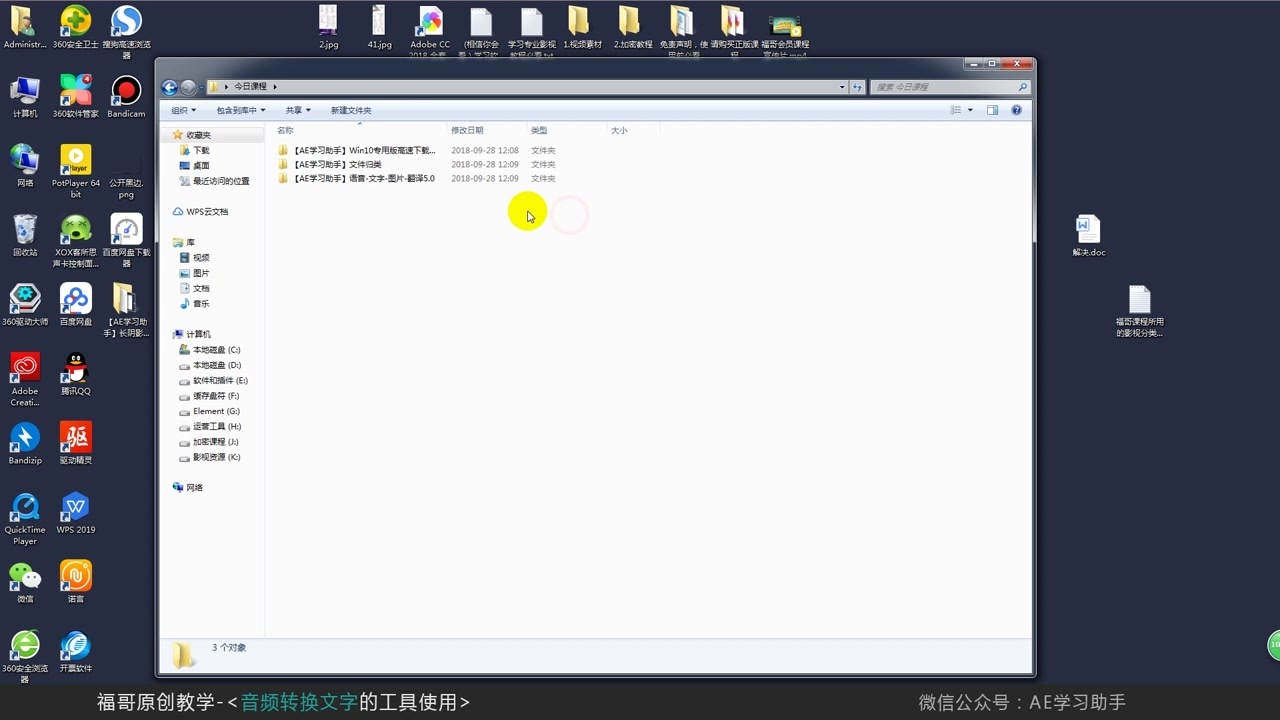Viewport: 1280px width, 720px height.
Task: Select the 计算机 desktop icon
Action: [x=25, y=97]
